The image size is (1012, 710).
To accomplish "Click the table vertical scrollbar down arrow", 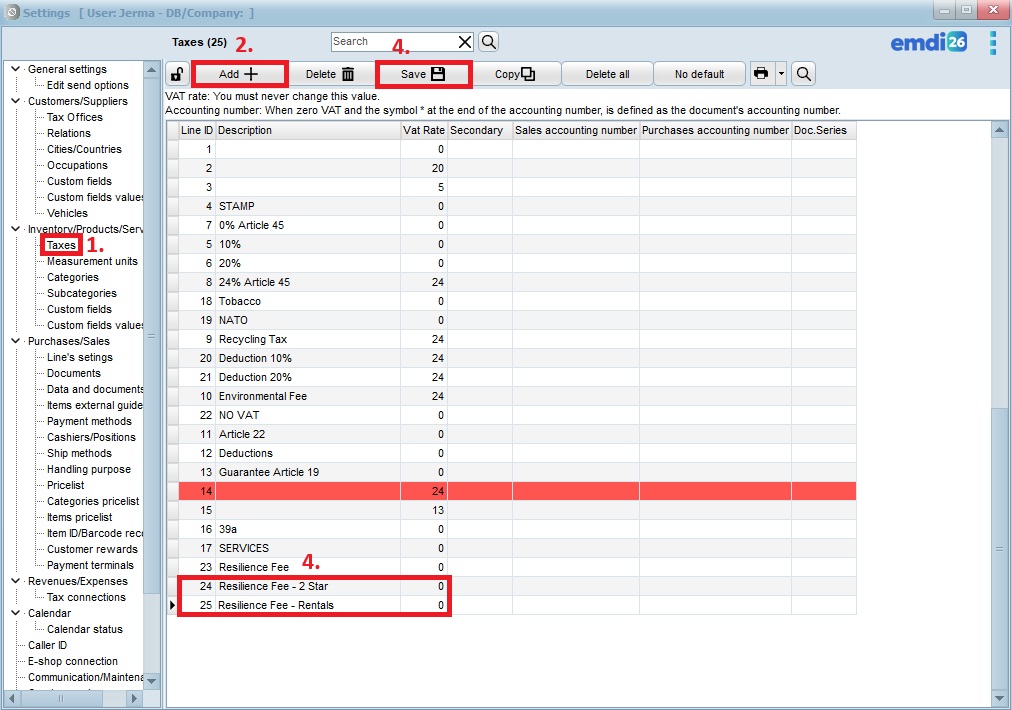I will click(999, 698).
